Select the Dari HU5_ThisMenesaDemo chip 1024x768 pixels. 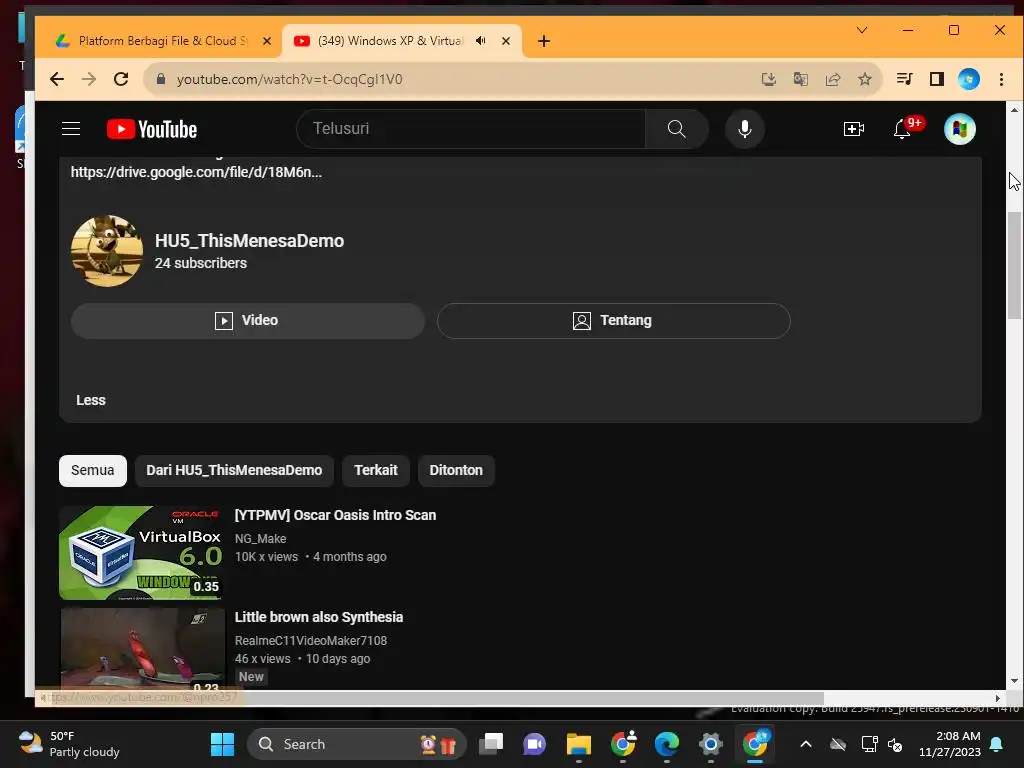[234, 470]
